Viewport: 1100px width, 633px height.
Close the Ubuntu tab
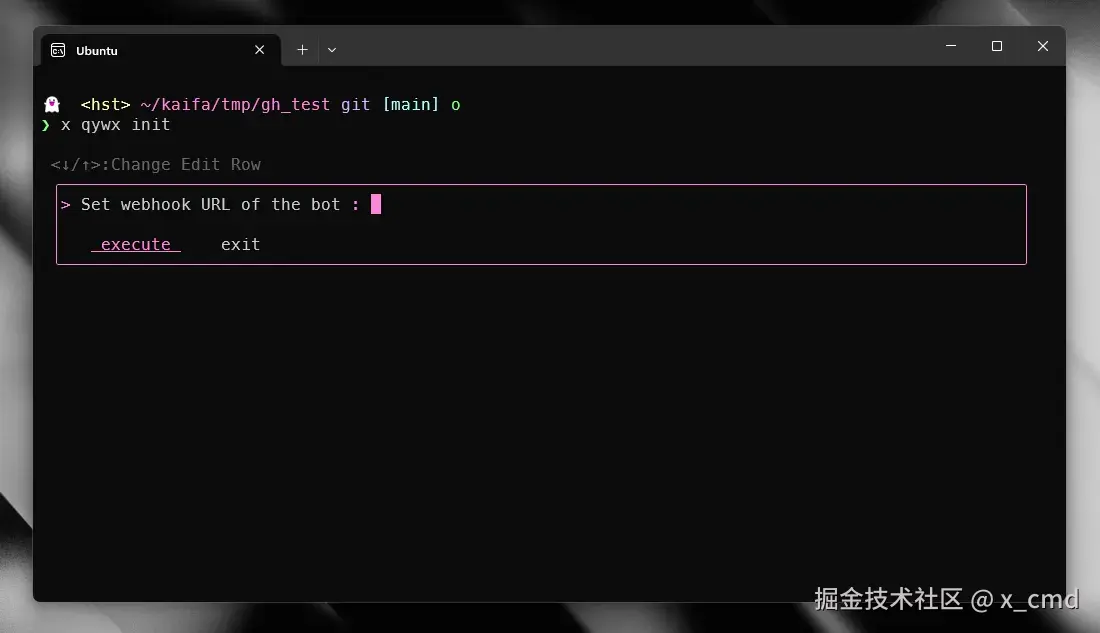click(259, 50)
